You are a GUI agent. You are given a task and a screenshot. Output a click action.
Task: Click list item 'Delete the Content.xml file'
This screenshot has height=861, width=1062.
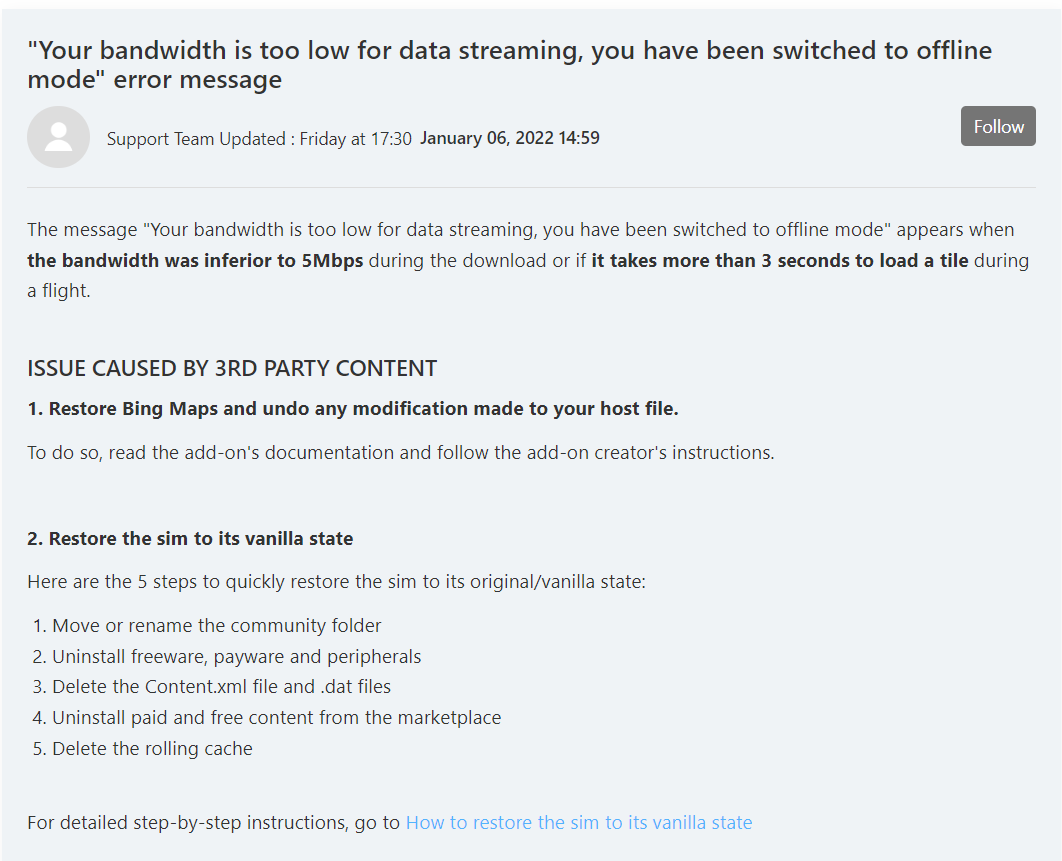coord(221,687)
